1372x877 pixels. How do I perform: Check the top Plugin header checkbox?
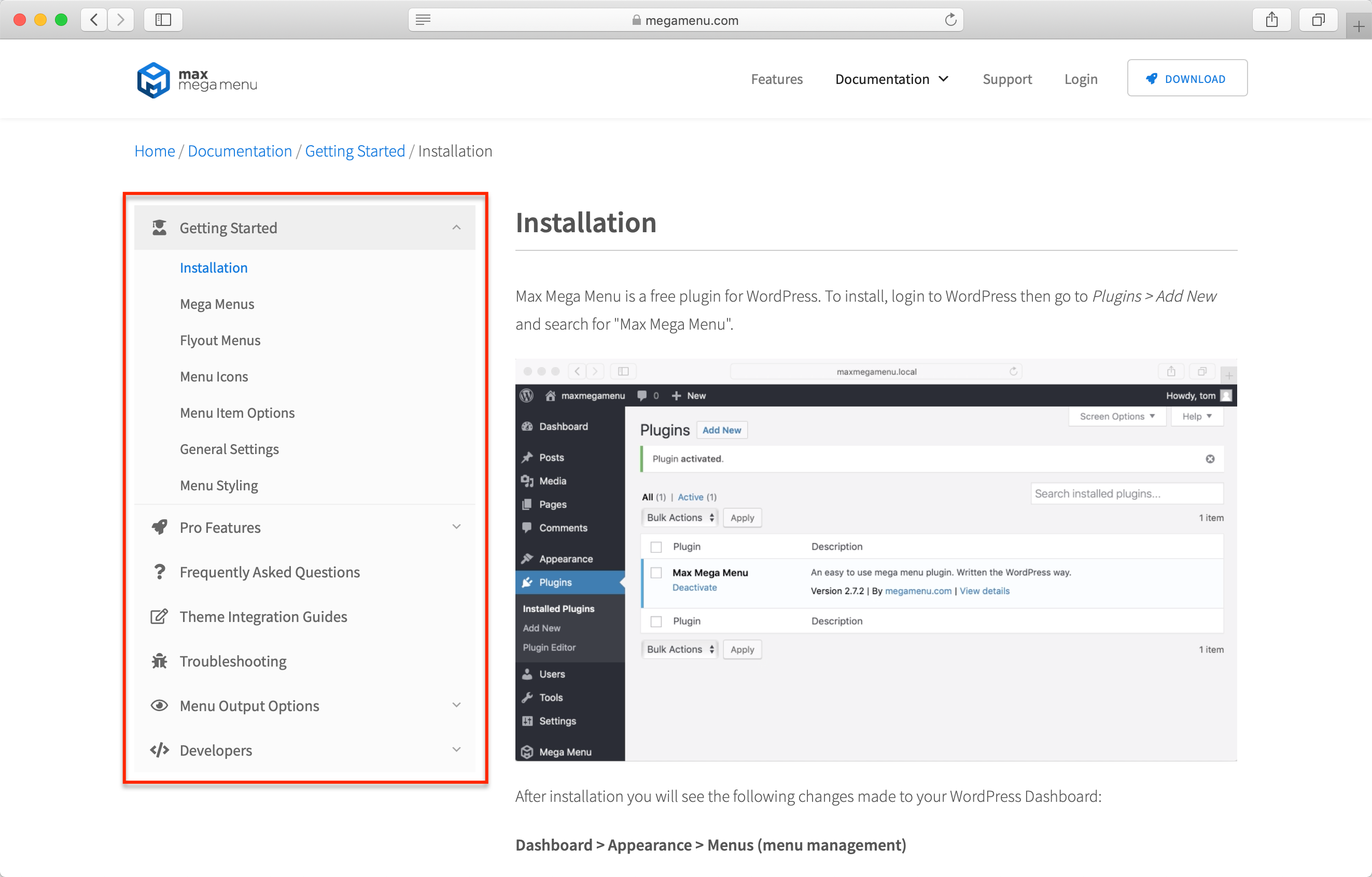656,547
